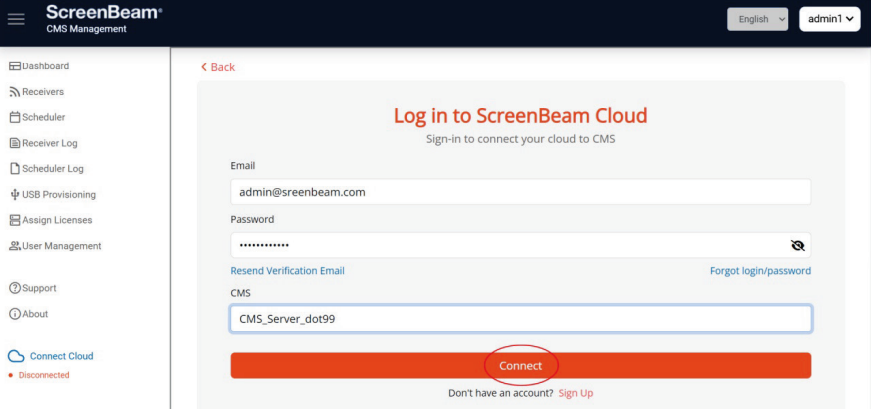The height and width of the screenshot is (416, 871).
Task: Click the Support question mark icon
Action: coord(15,288)
